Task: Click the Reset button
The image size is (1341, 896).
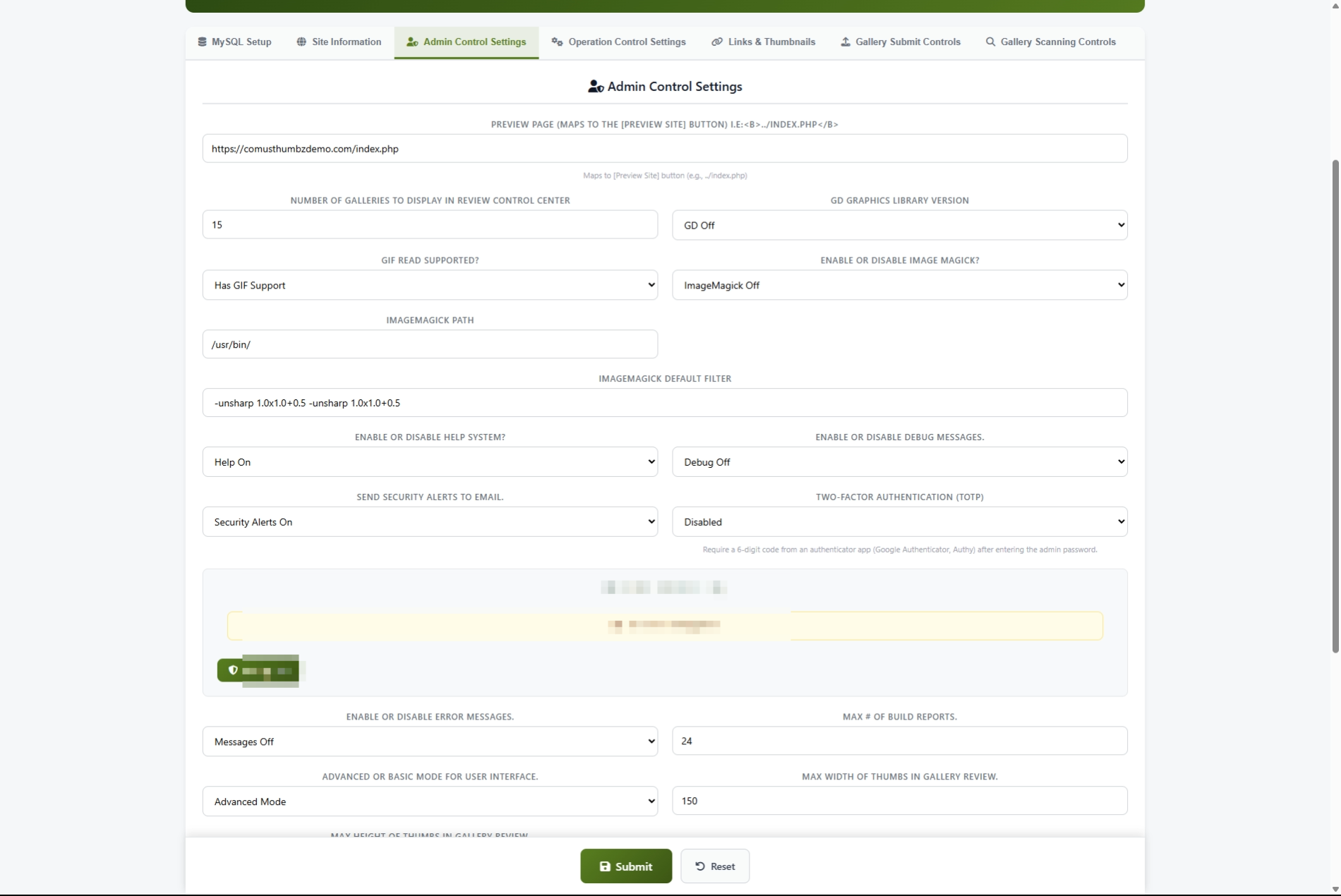Action: tap(714, 866)
